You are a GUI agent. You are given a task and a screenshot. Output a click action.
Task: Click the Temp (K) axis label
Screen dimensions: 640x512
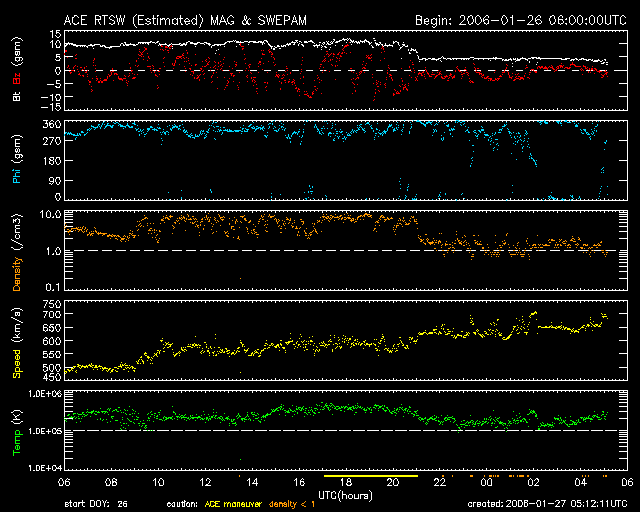point(17,432)
